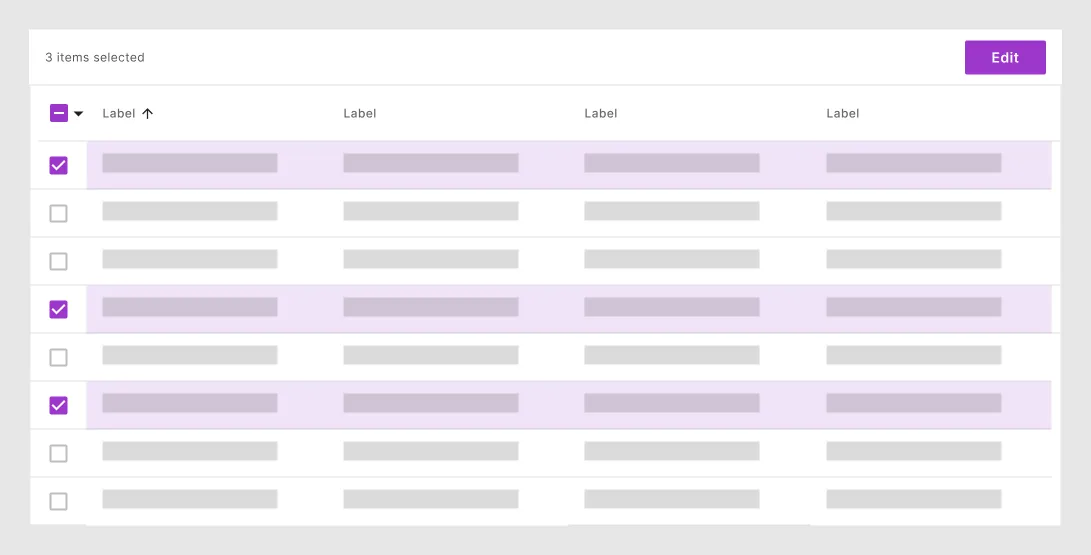This screenshot has height=555, width=1091.
Task: Uncheck the fourth row's checked checkbox
Action: pyautogui.click(x=58, y=309)
